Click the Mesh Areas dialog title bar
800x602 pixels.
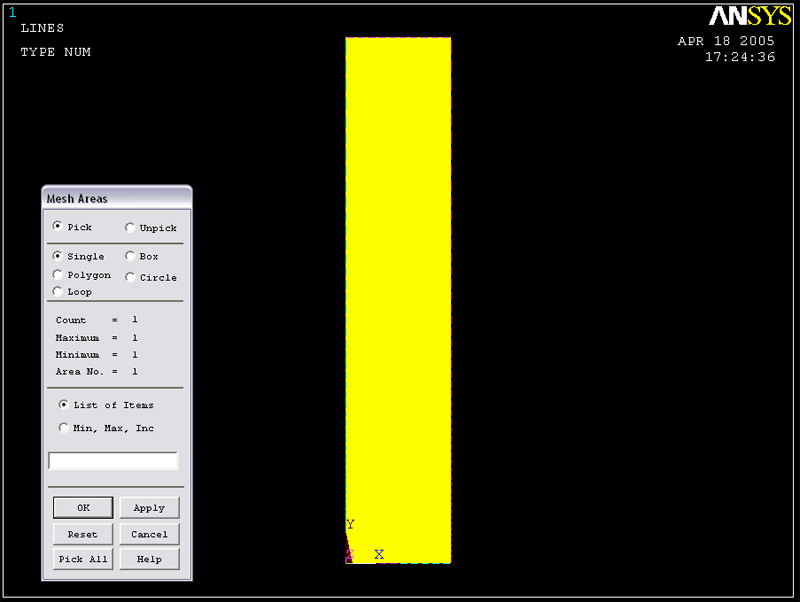117,198
